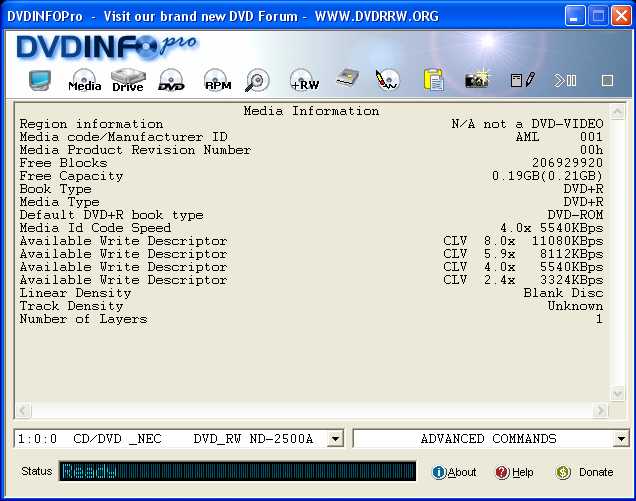Click the stop square icon
Viewport: 636px width, 501px height.
[607, 80]
